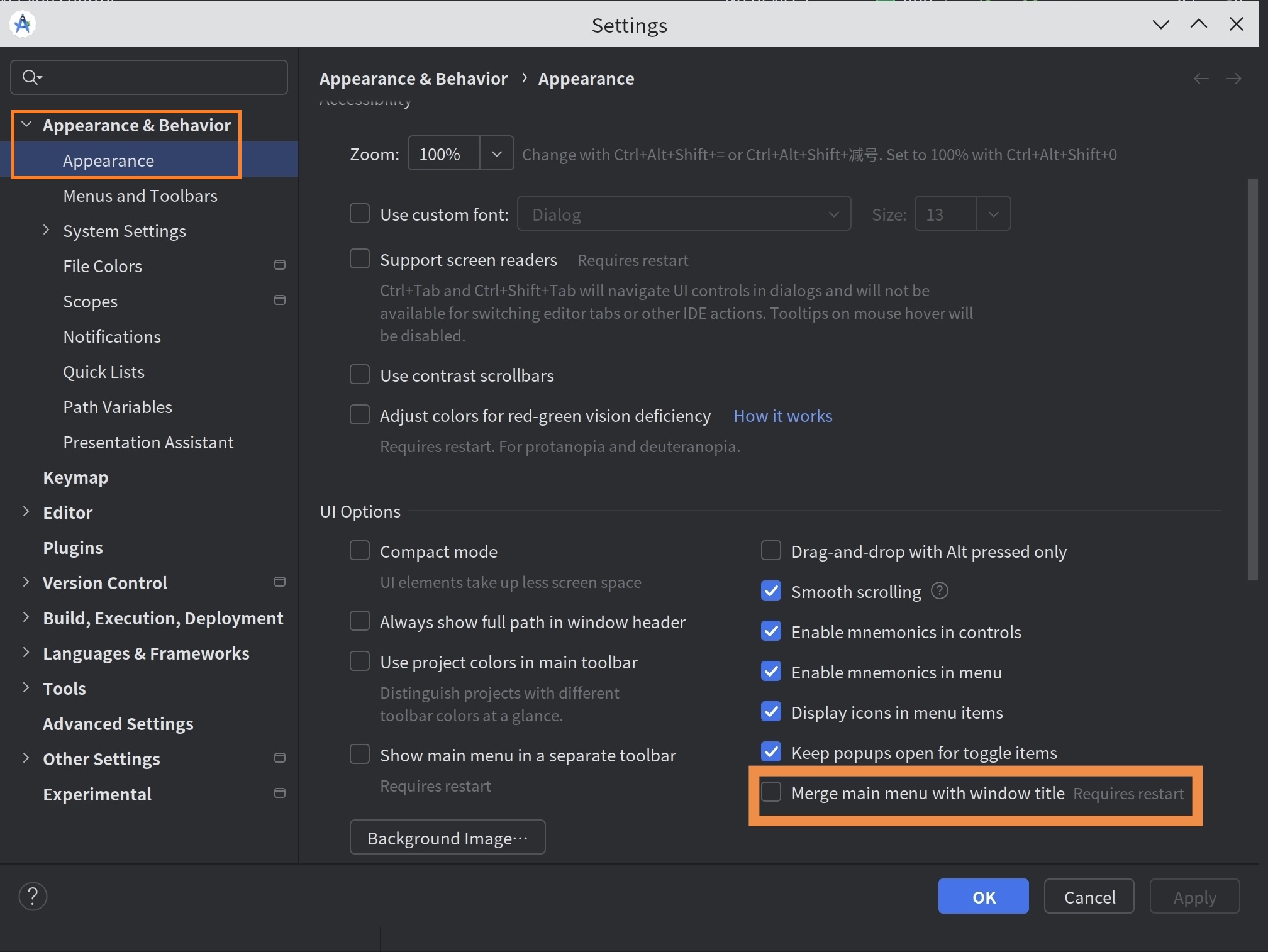1268x952 pixels.
Task: Click the Version Control project-level icon
Action: [x=280, y=582]
